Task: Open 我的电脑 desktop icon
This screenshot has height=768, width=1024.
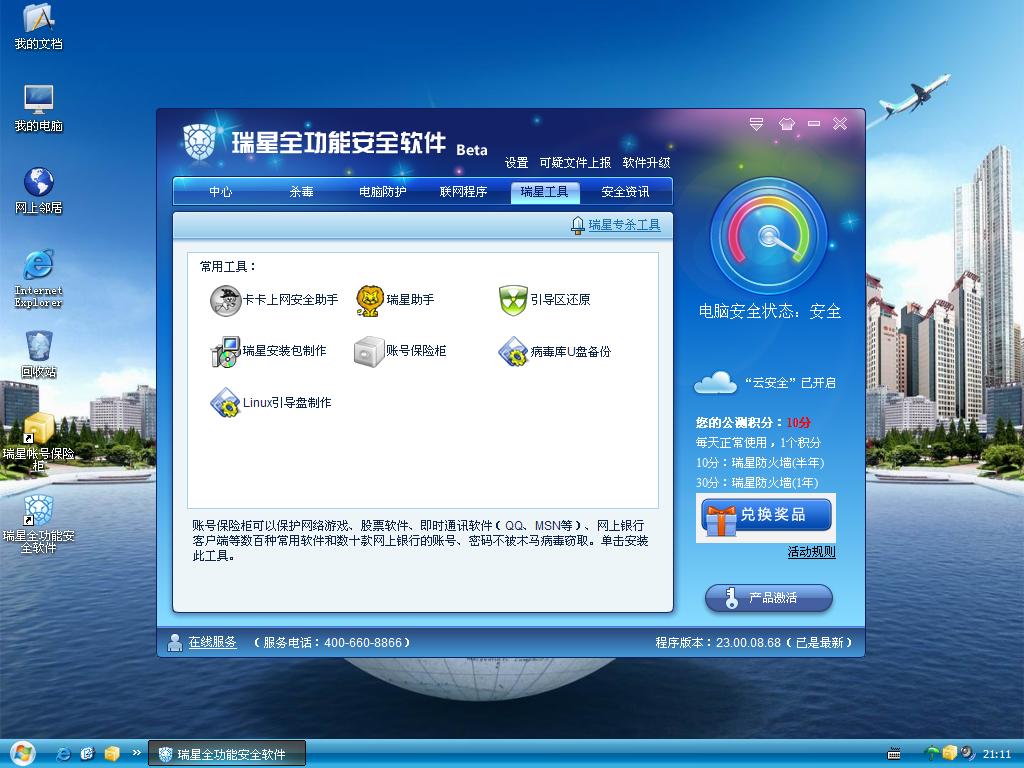Action: [39, 108]
